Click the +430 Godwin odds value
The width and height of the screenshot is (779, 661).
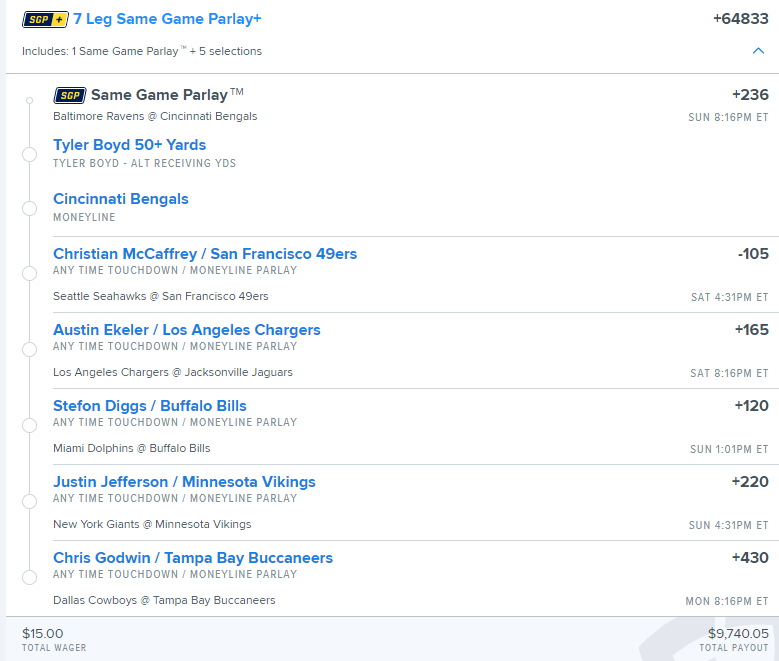(x=750, y=558)
